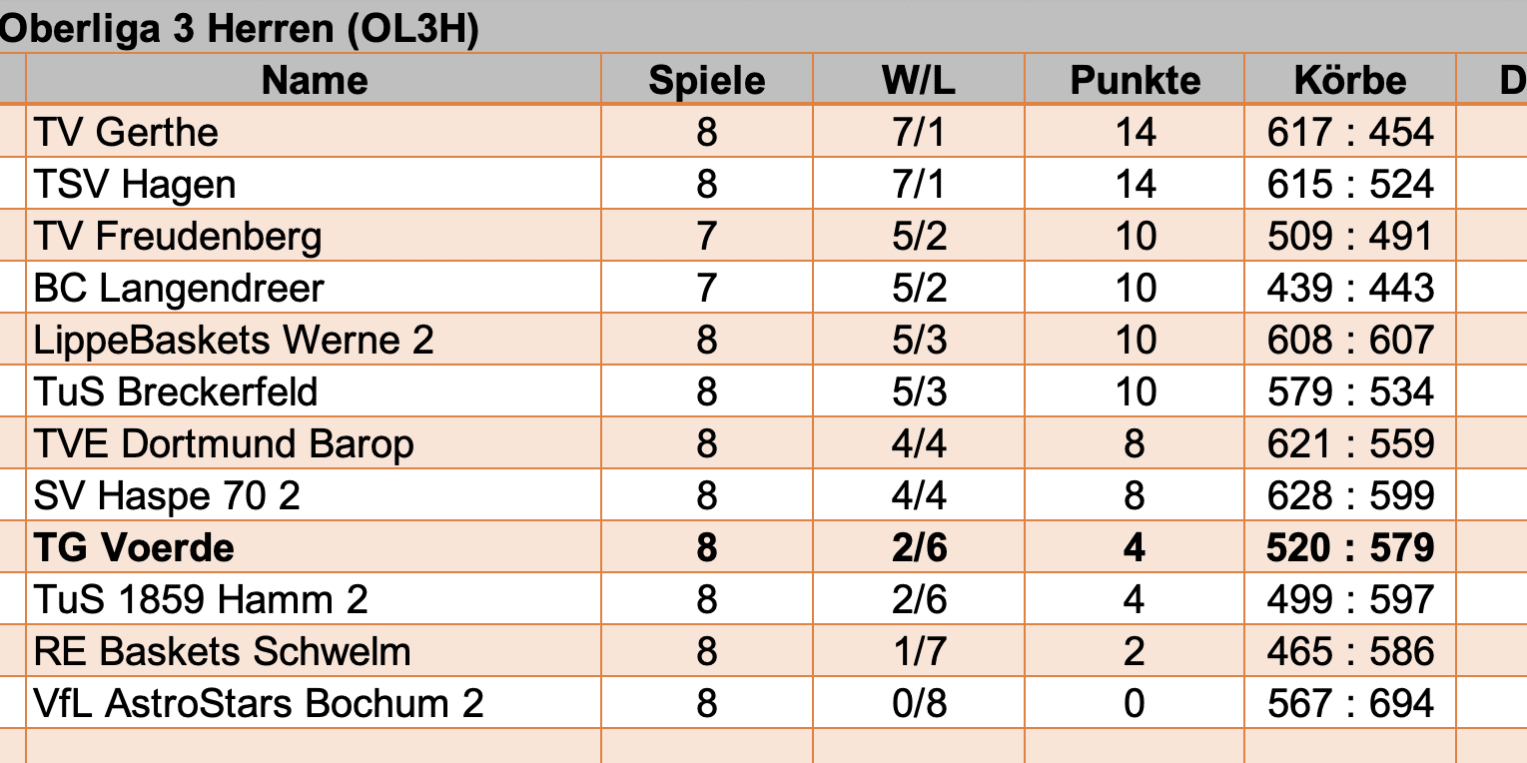Select the Punkte column header
Viewport: 1527px width, 763px height.
[1135, 80]
